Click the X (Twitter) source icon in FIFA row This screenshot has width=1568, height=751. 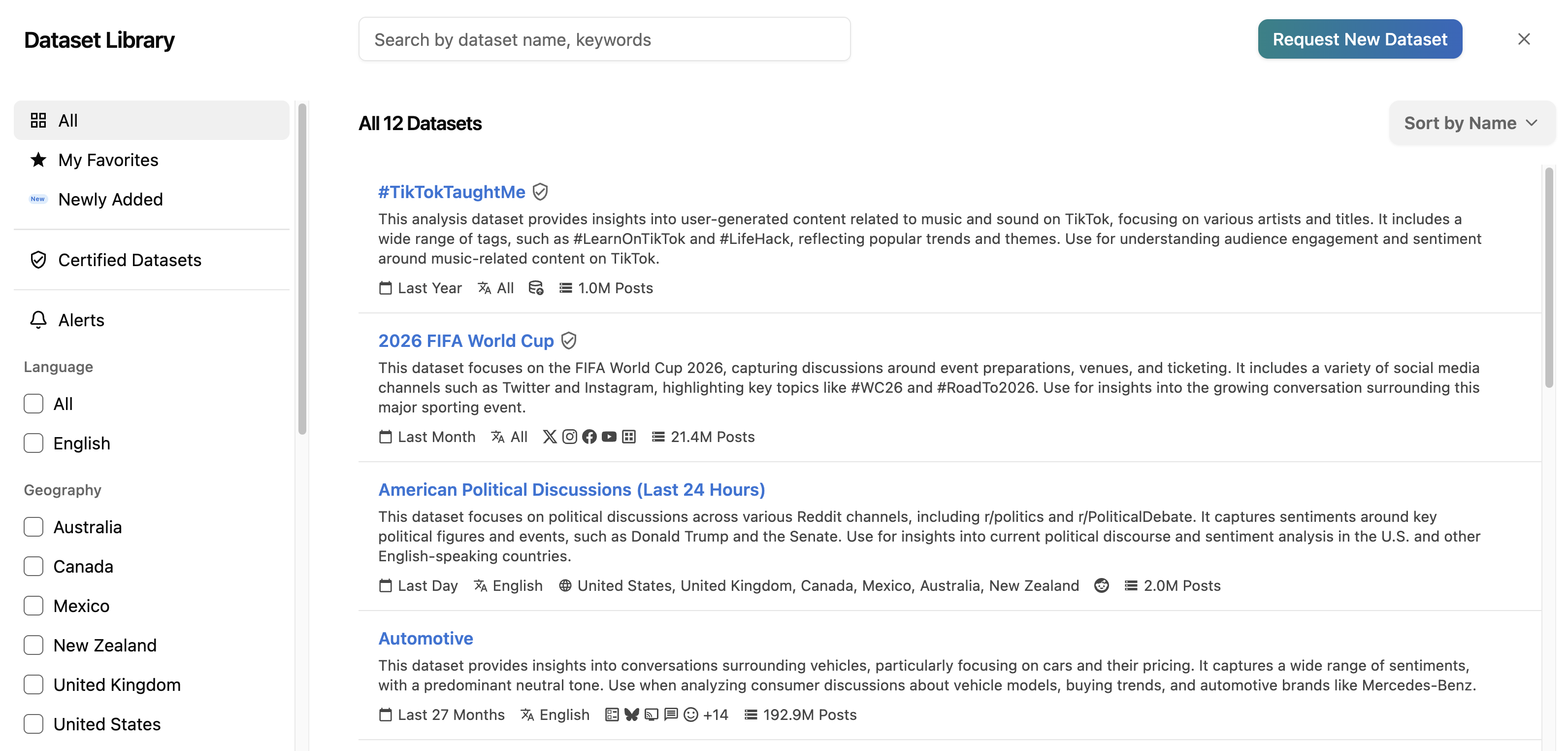click(x=550, y=437)
